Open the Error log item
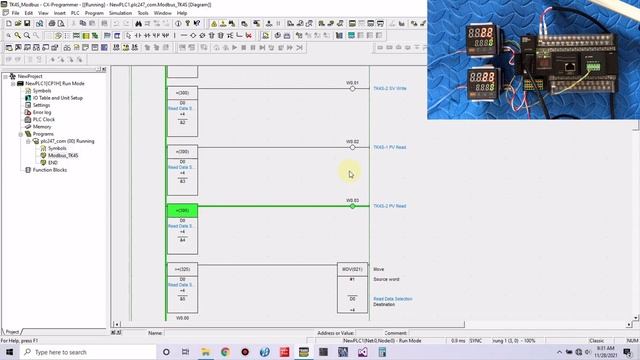640x360 pixels. click(x=42, y=112)
